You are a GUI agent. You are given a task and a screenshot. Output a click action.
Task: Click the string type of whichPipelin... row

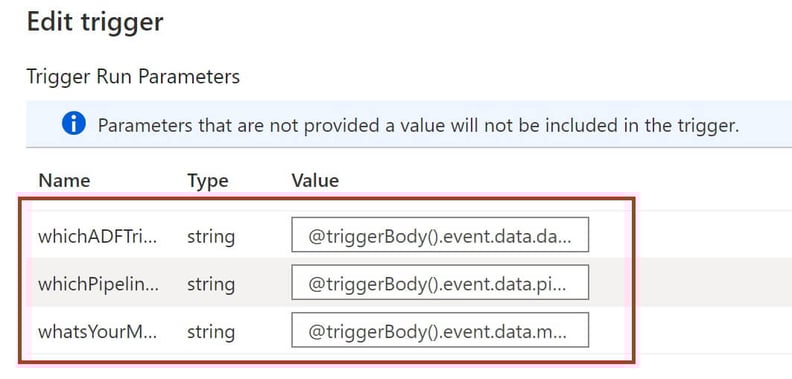[x=211, y=285]
